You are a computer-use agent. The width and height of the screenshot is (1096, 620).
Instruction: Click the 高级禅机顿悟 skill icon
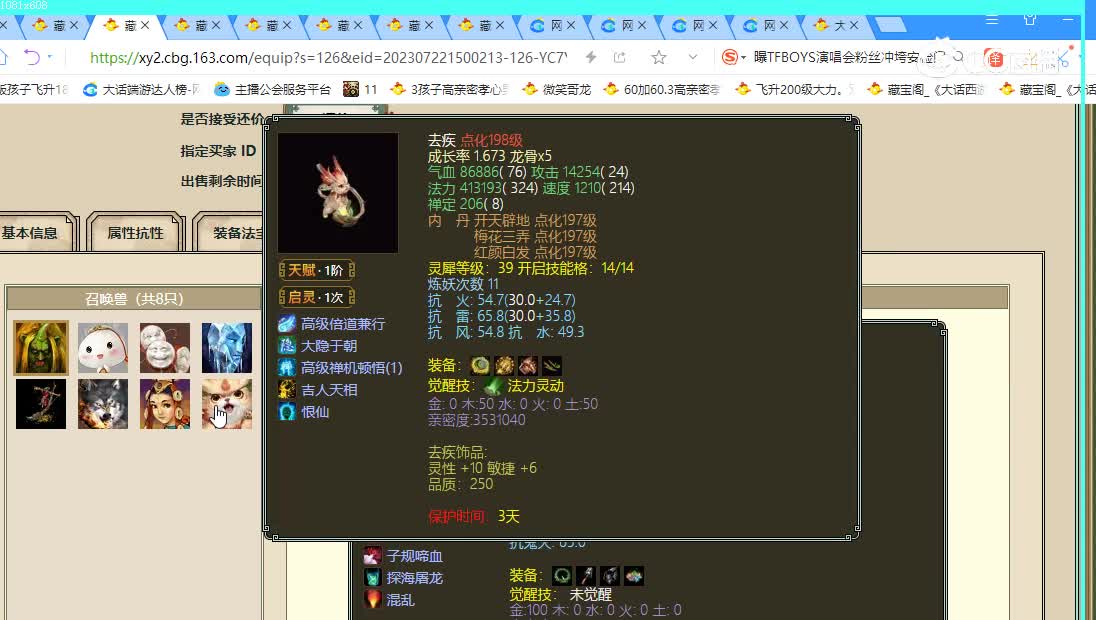287,368
